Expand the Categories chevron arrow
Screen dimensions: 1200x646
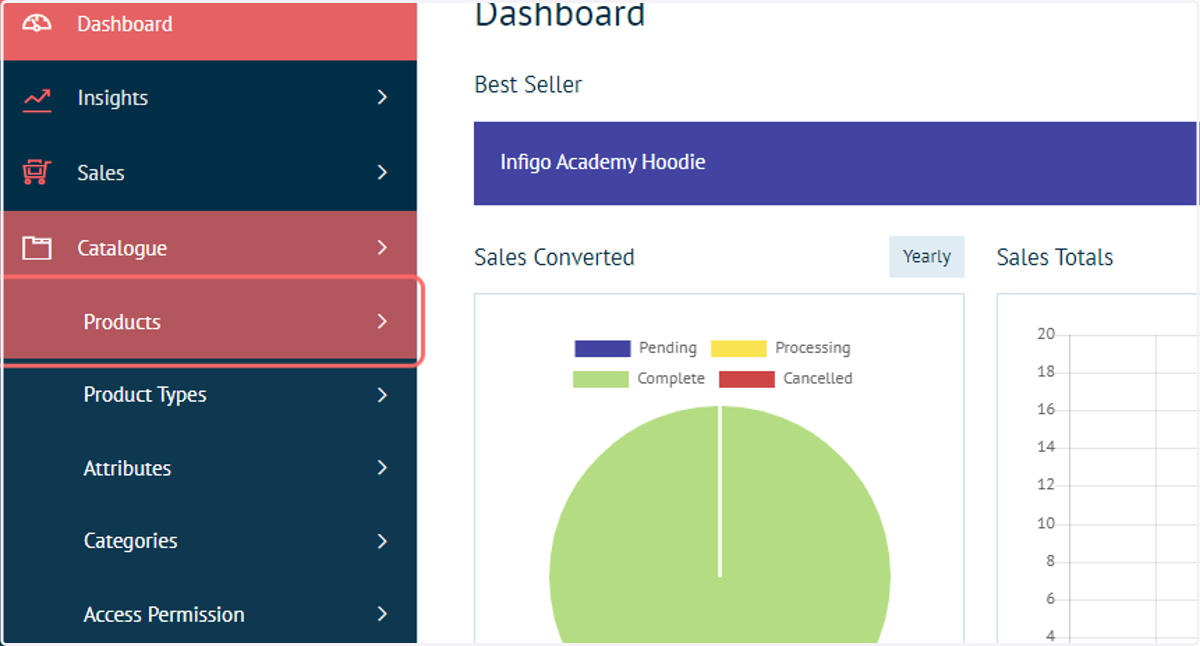(x=382, y=541)
